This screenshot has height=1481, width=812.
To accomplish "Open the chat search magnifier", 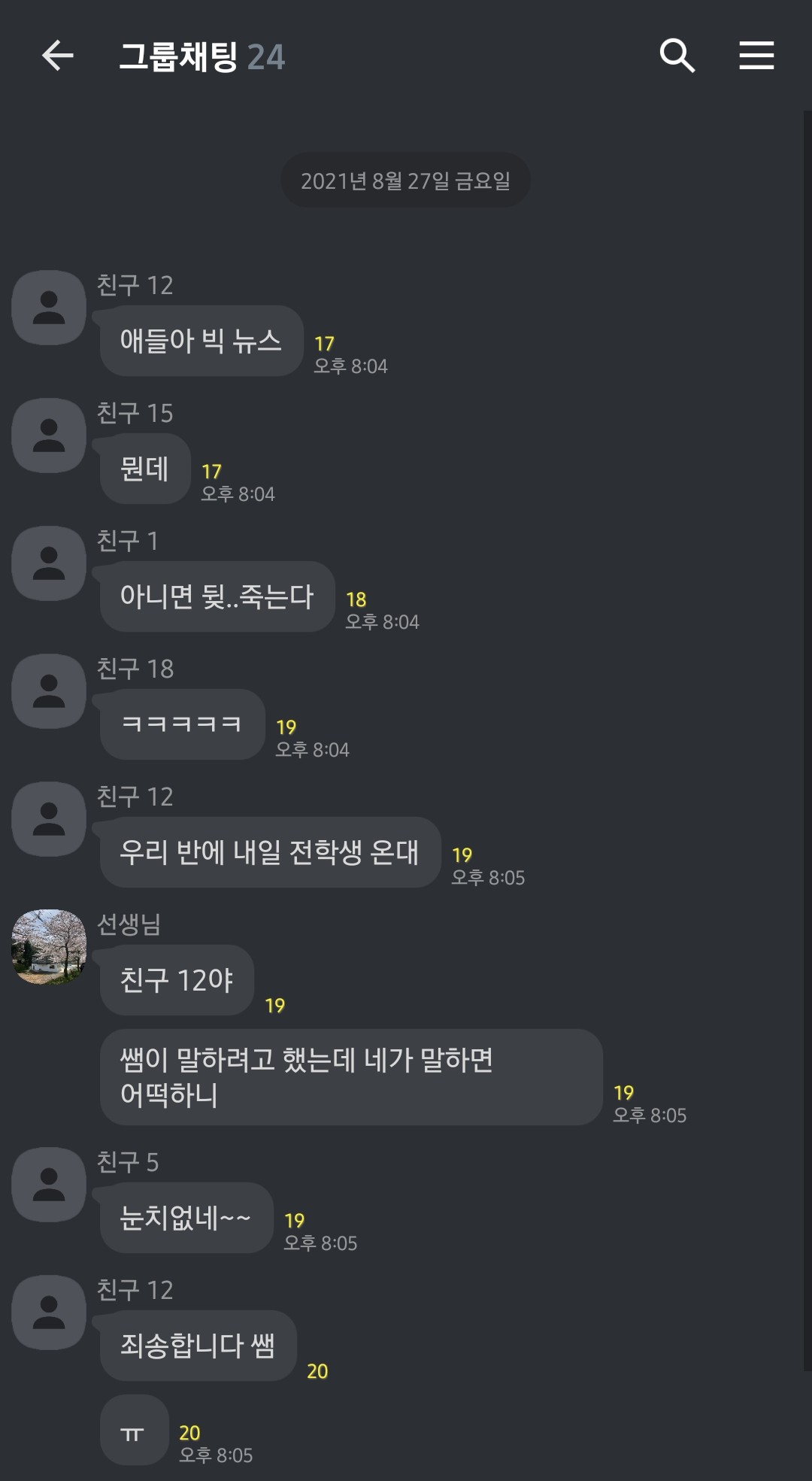I will (x=677, y=56).
